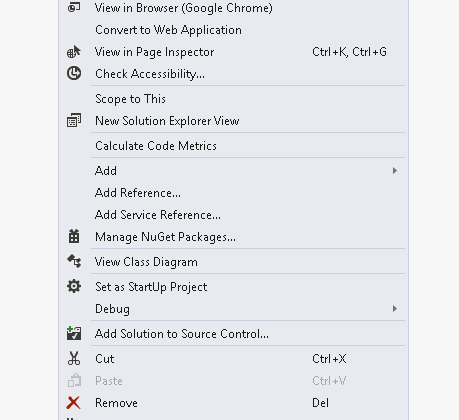Viewport: 459px width, 420px height.
Task: Click the New Solution Explorer View icon
Action: pyautogui.click(x=74, y=120)
